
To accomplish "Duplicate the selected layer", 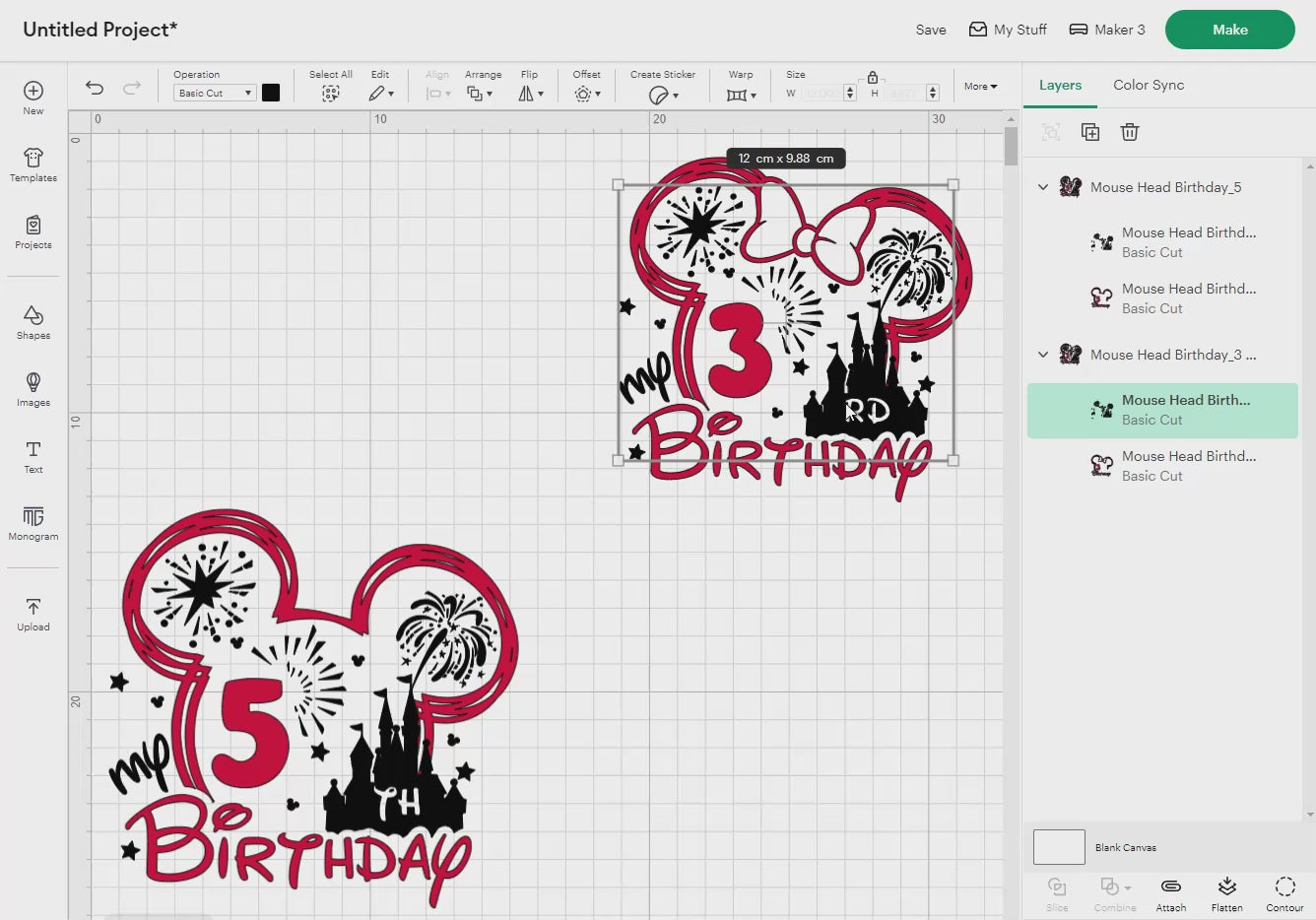I will coord(1090,132).
